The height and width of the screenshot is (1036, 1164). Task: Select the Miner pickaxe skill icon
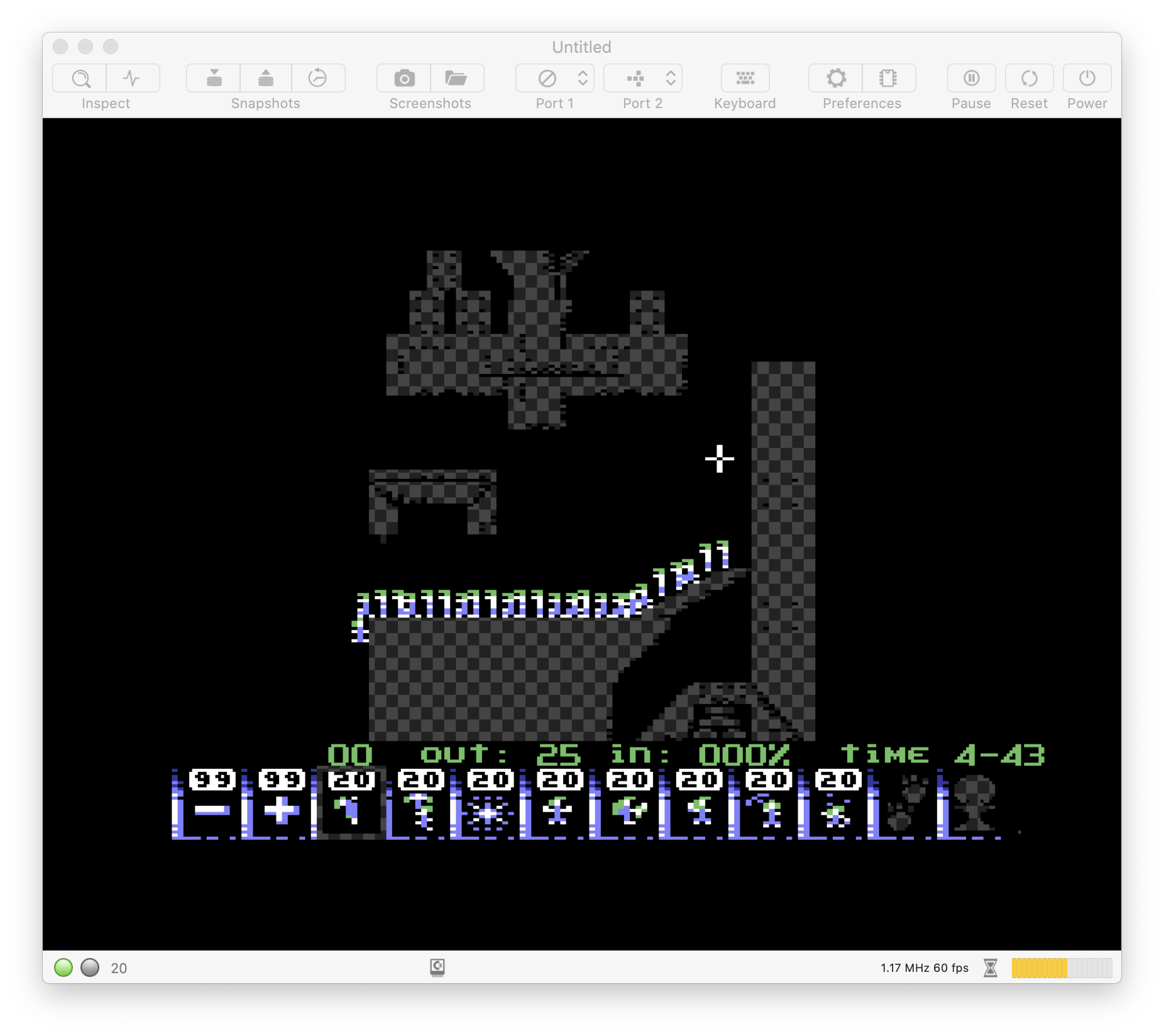[x=767, y=804]
